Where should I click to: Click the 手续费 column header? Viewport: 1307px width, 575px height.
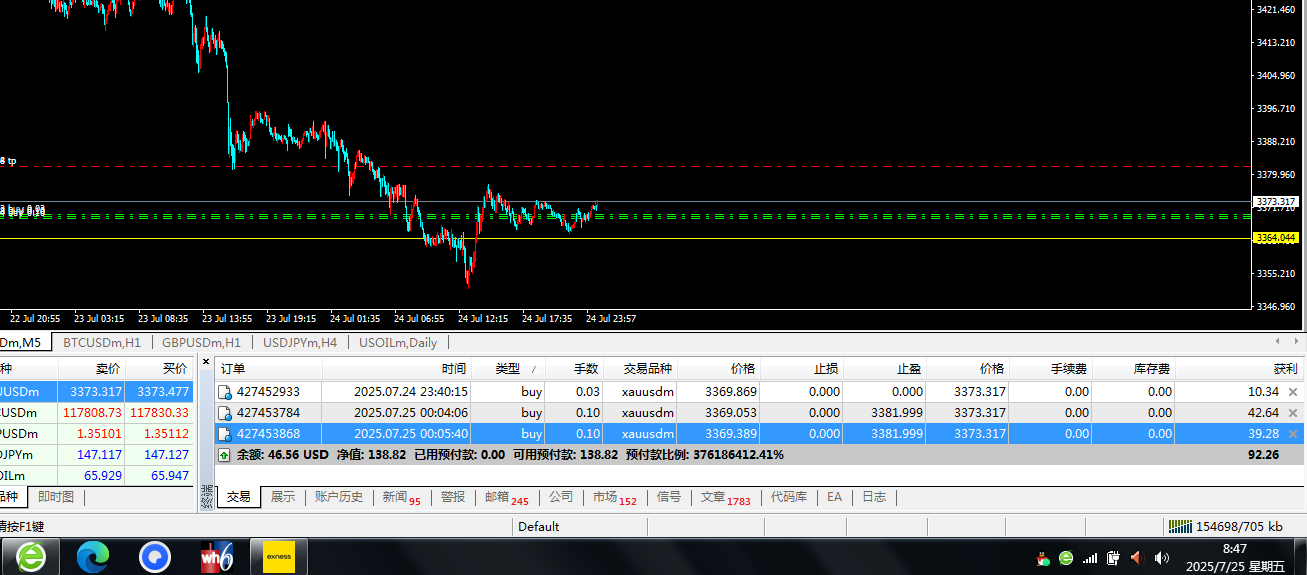pos(1051,369)
